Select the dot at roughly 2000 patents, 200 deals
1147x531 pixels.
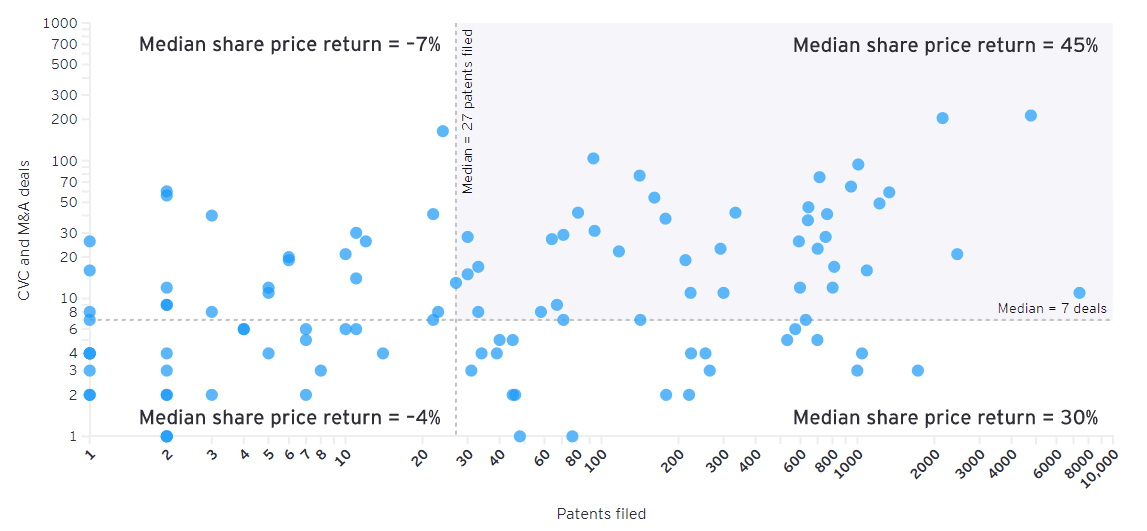point(942,118)
